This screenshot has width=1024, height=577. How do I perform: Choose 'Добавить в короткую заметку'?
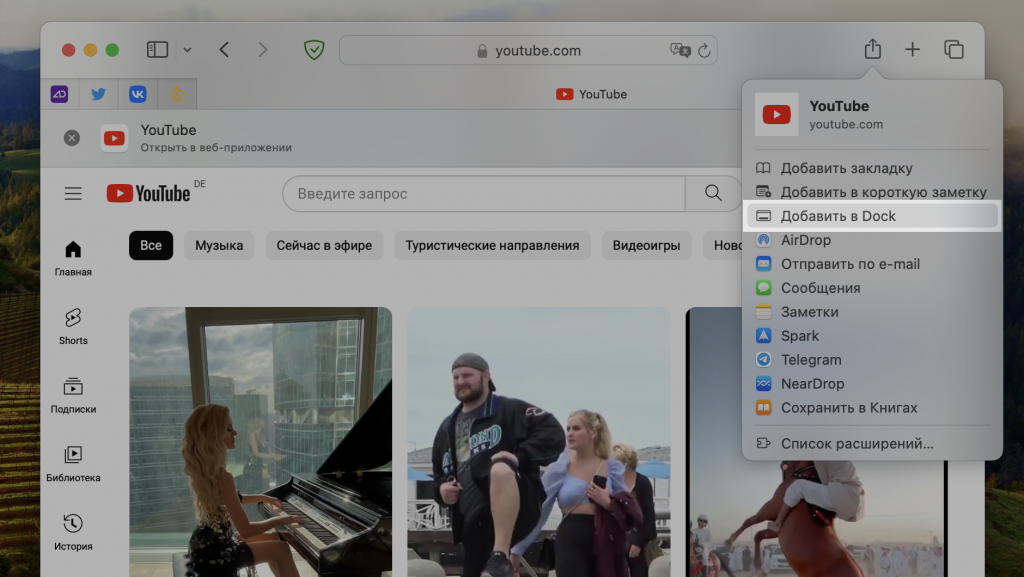(871, 192)
